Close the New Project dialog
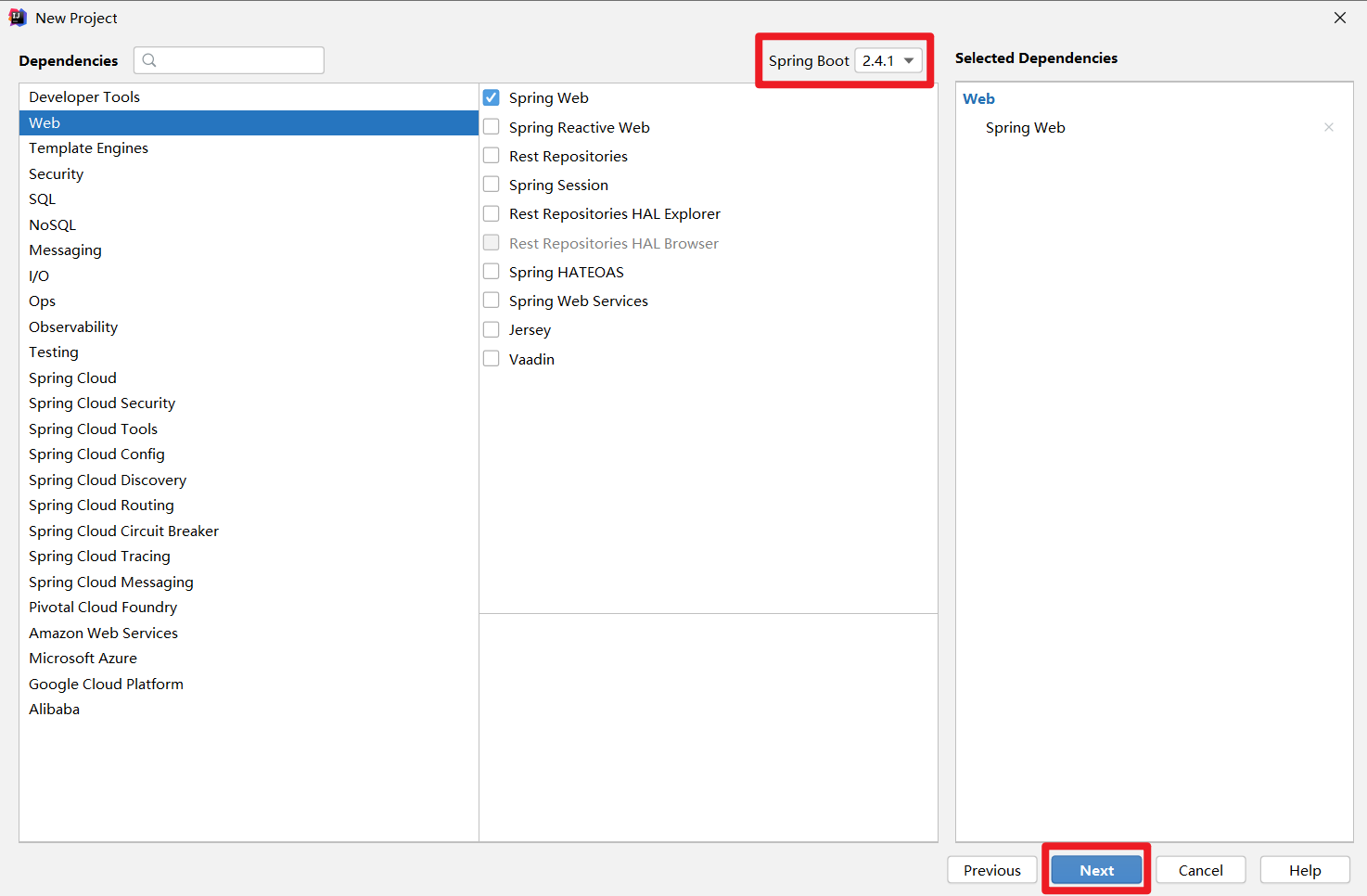 point(1340,18)
